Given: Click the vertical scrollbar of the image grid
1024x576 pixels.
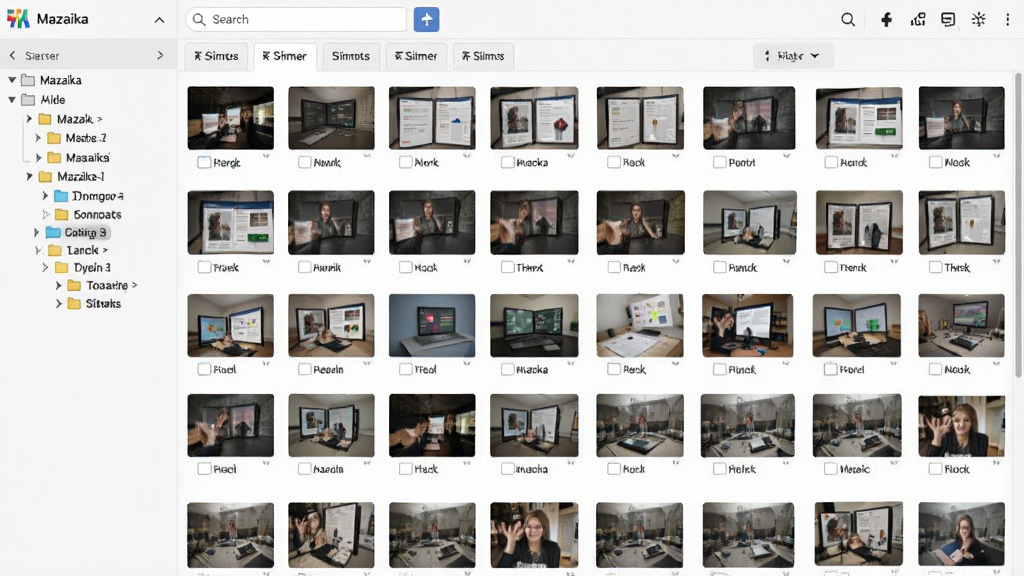Looking at the screenshot, I should click(x=1018, y=225).
